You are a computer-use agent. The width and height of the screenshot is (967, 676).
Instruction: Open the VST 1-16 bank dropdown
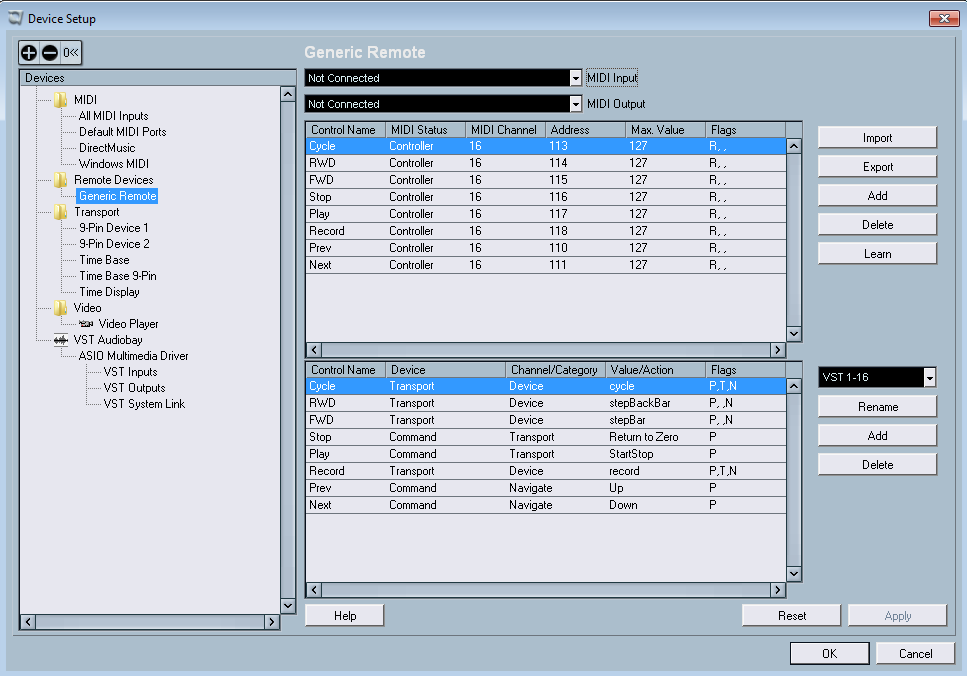930,377
